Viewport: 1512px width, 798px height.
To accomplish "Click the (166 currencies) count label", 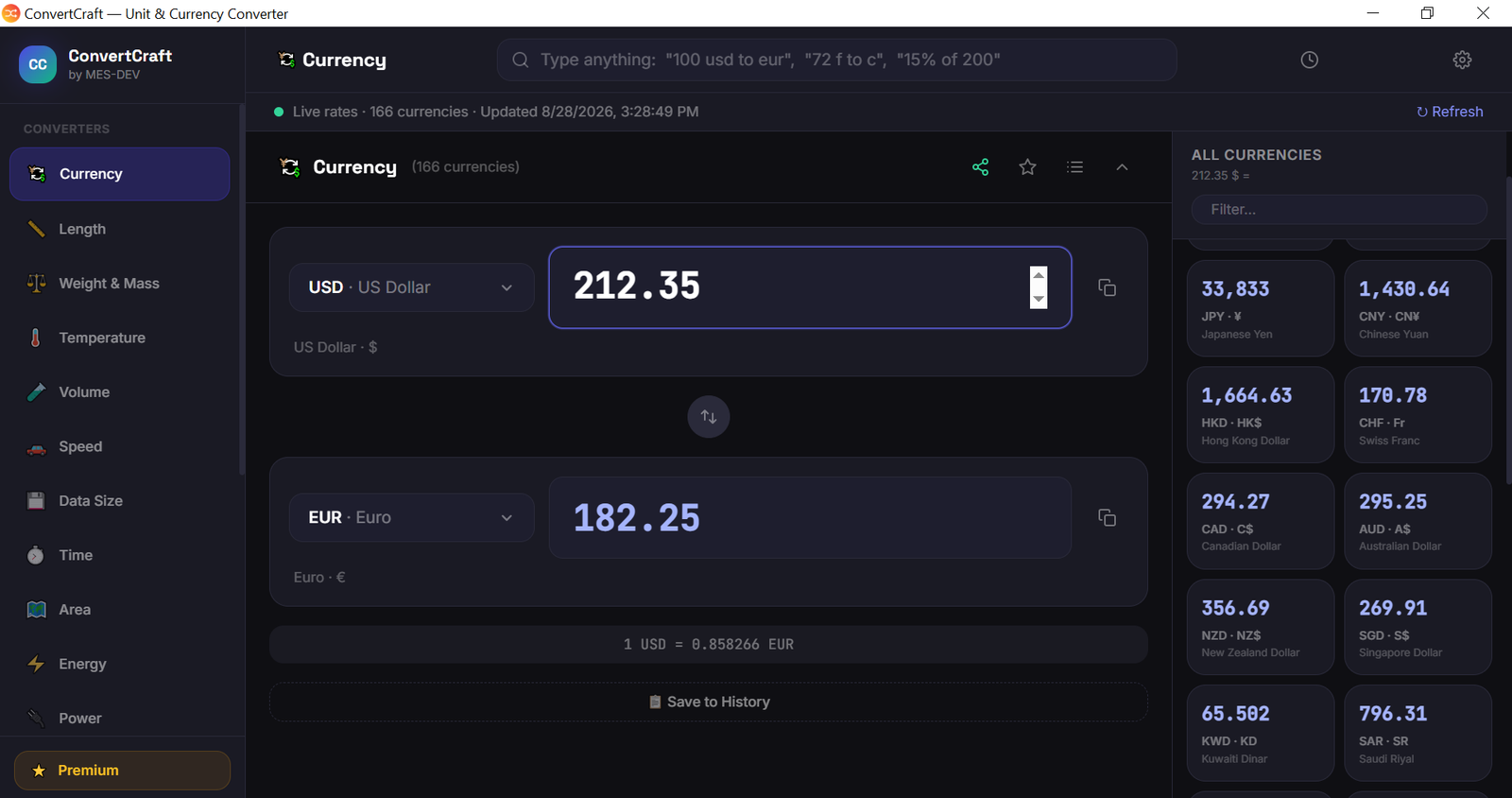I will pos(466,167).
